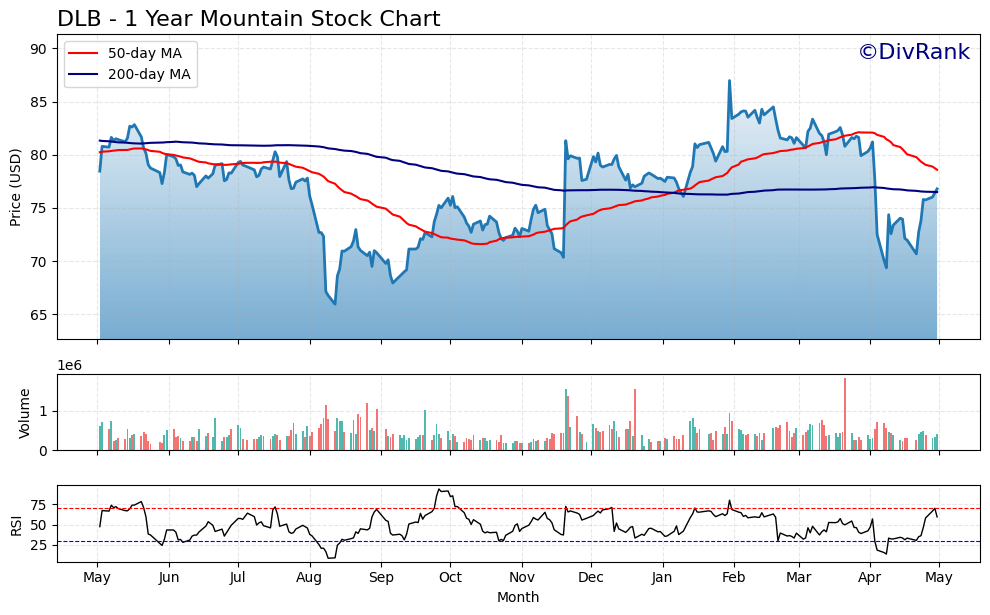Click the '1e6' volume scale label
990x615 pixels.
coord(69,366)
